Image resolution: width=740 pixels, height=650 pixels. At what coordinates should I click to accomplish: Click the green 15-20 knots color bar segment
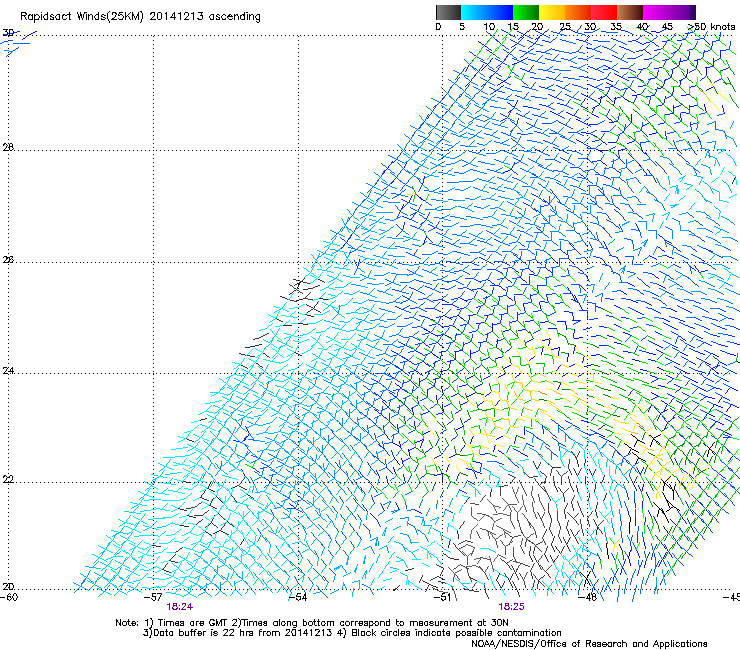(526, 12)
